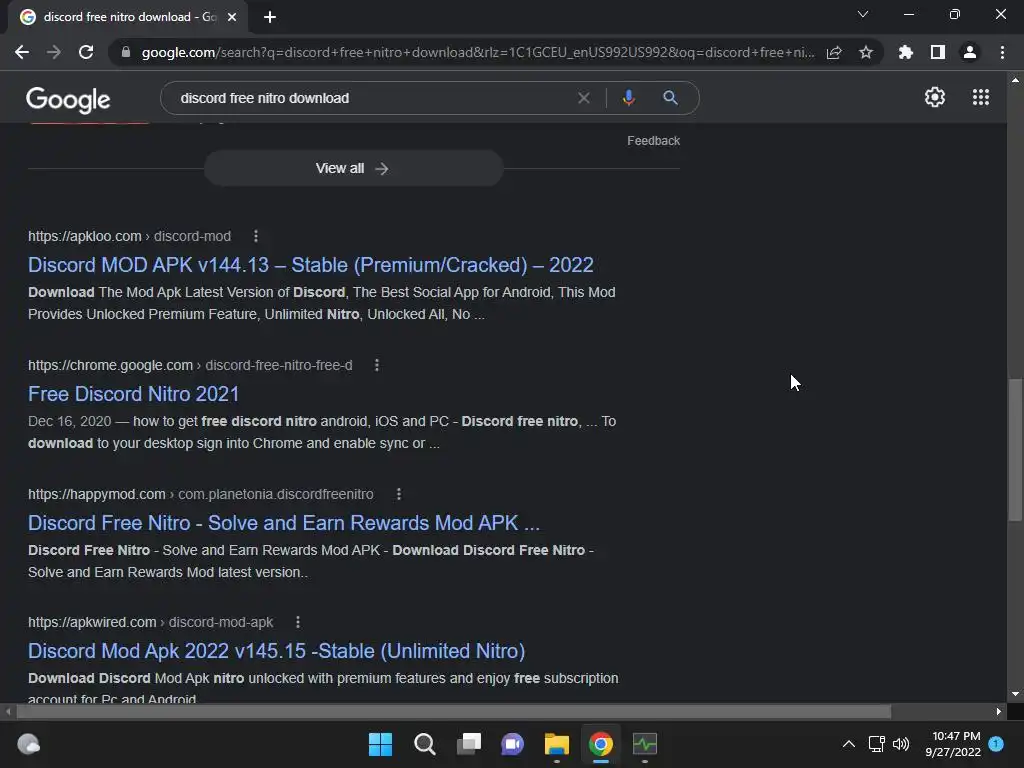The image size is (1024, 768).
Task: Click the scroll down arrow
Action: 1015,694
